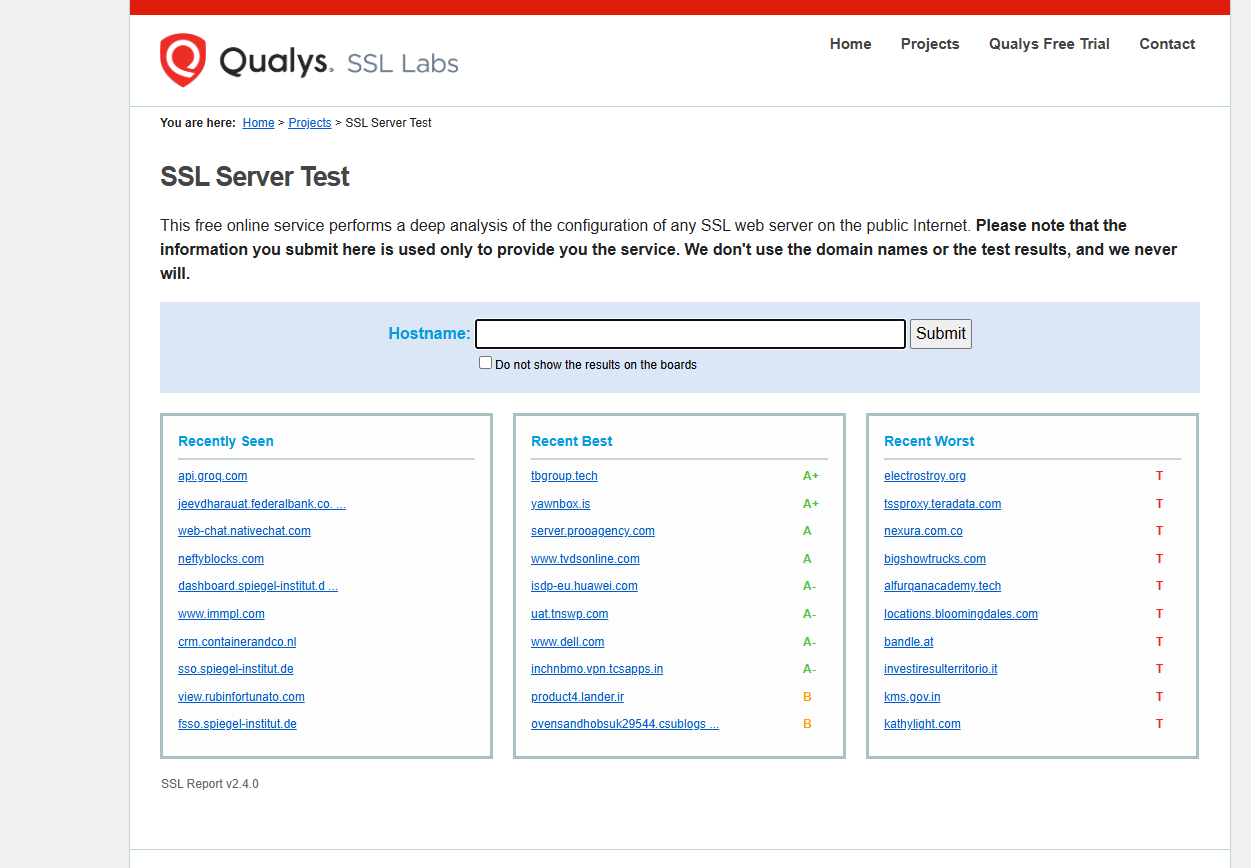Viewport: 1251px width, 868px height.
Task: Click Projects in the breadcrumb trail
Action: (309, 122)
